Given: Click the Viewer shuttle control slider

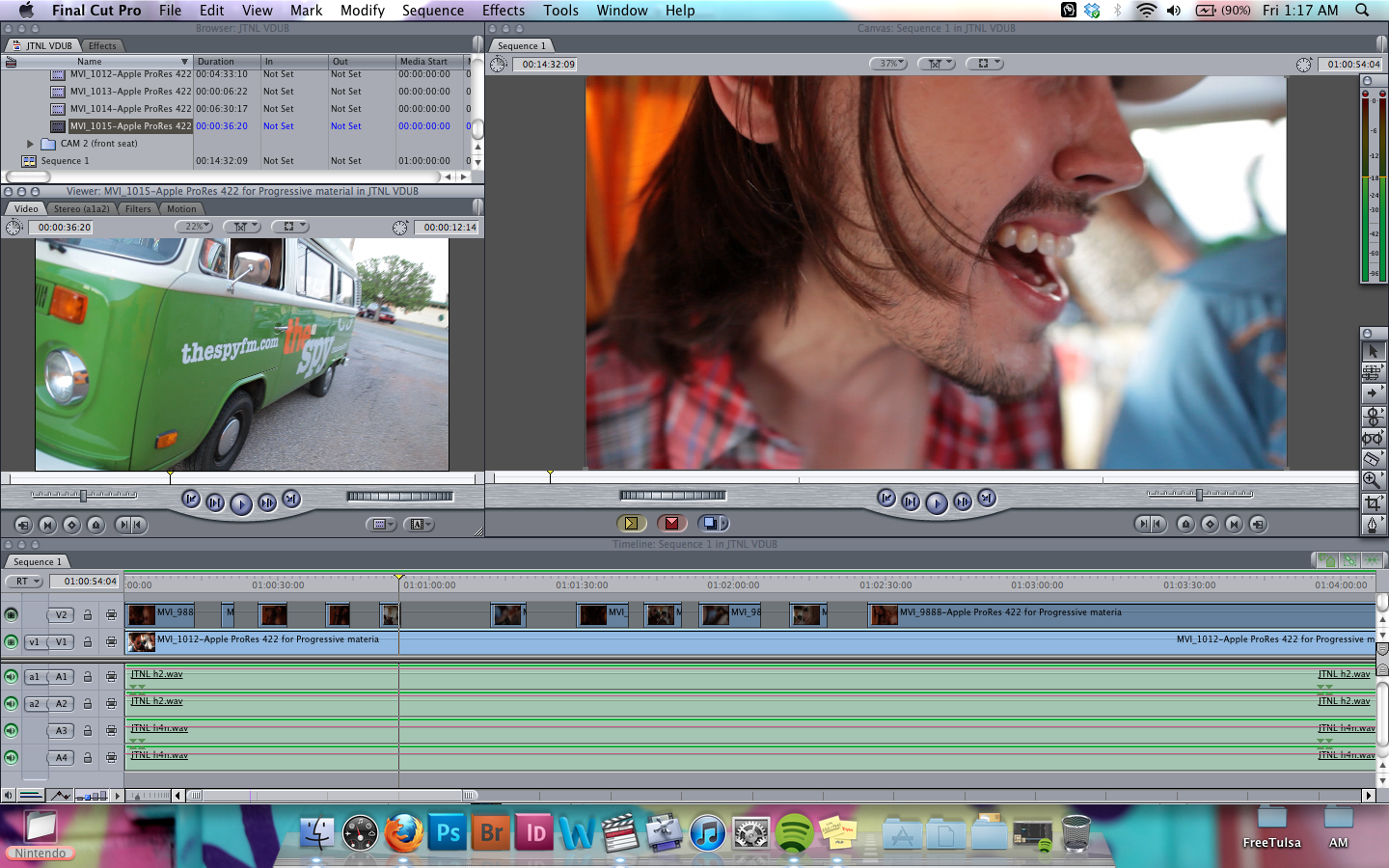Looking at the screenshot, I should tap(84, 496).
